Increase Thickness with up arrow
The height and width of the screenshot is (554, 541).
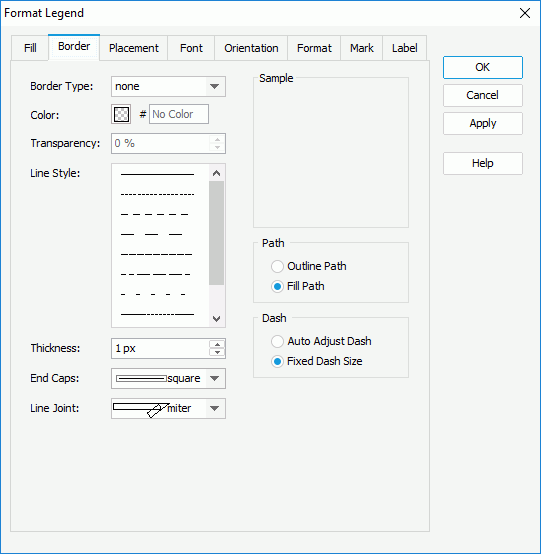[217, 344]
